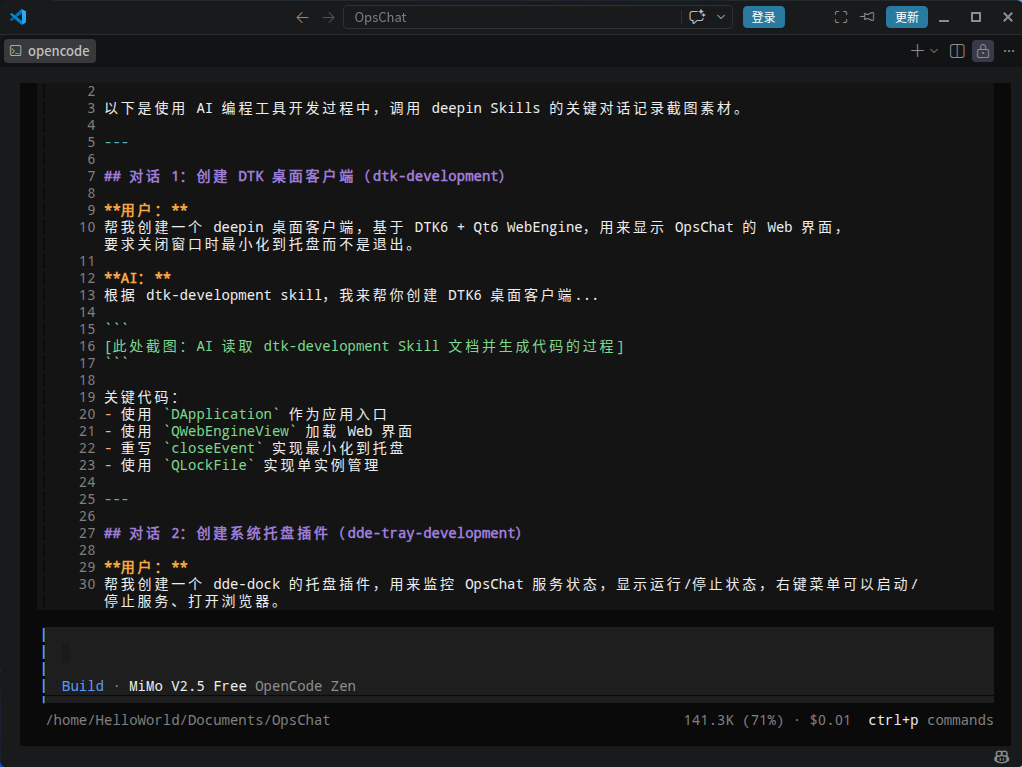Click the **用户：** label on line 9

[x=146, y=210]
